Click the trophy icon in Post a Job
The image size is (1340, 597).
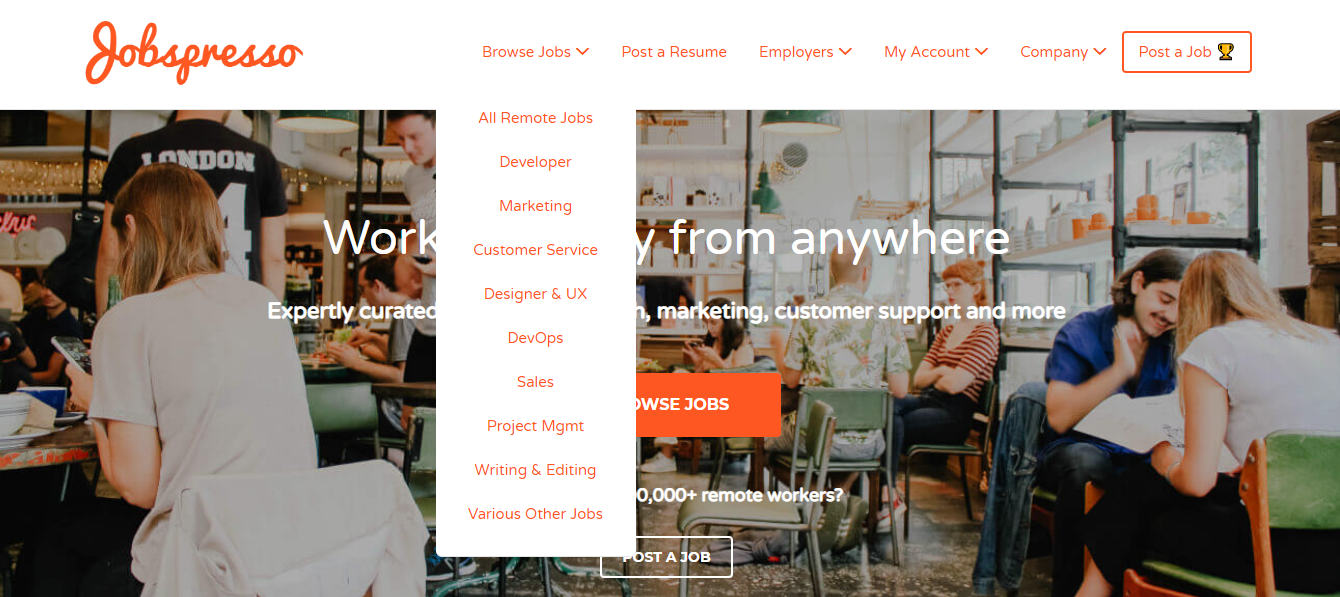click(x=1226, y=52)
